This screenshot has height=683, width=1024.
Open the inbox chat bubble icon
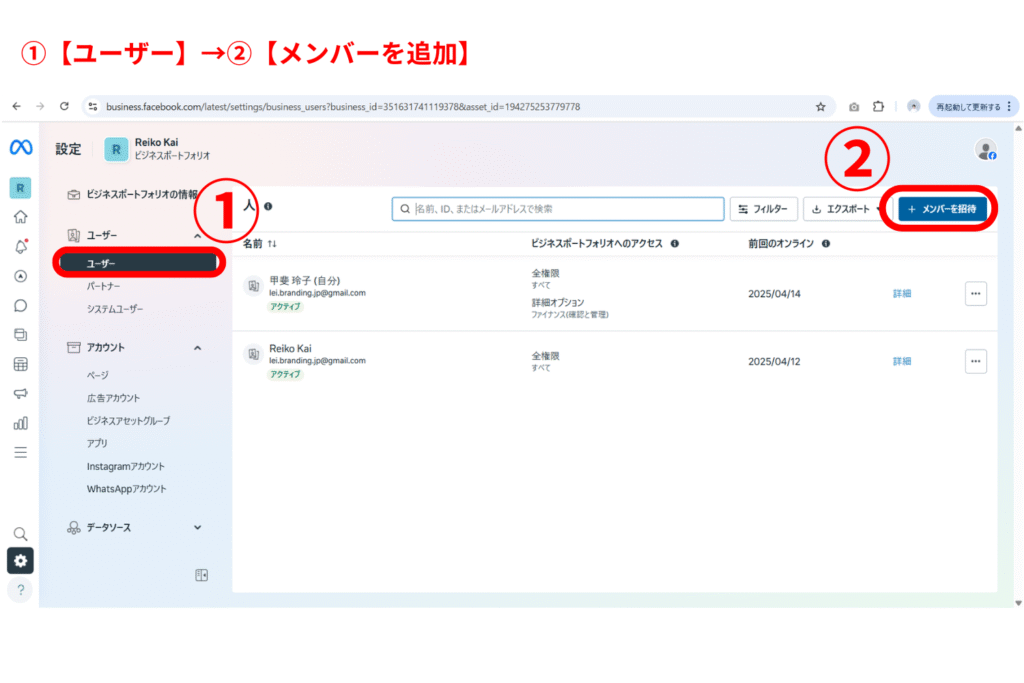click(x=20, y=306)
